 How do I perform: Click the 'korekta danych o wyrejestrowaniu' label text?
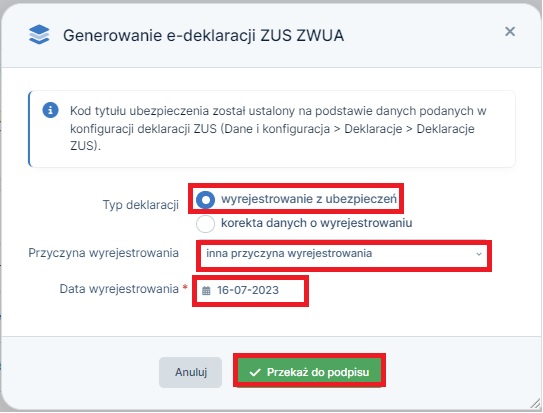tap(317, 223)
